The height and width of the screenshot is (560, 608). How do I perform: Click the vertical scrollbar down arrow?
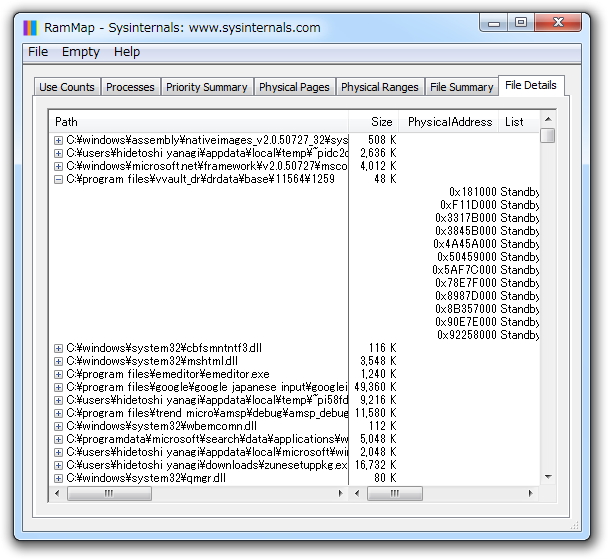[548, 477]
